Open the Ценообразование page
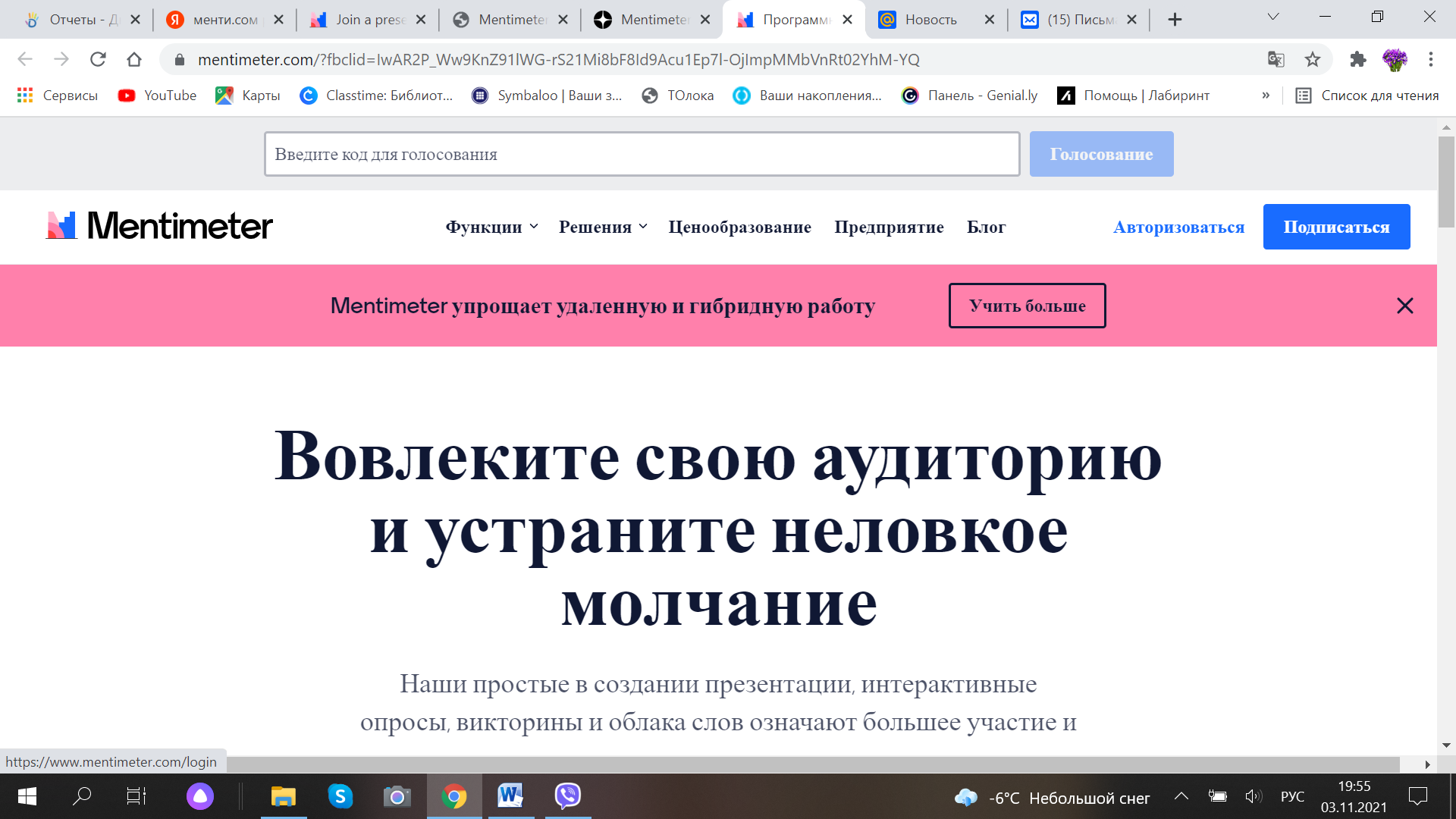1456x819 pixels. click(739, 227)
